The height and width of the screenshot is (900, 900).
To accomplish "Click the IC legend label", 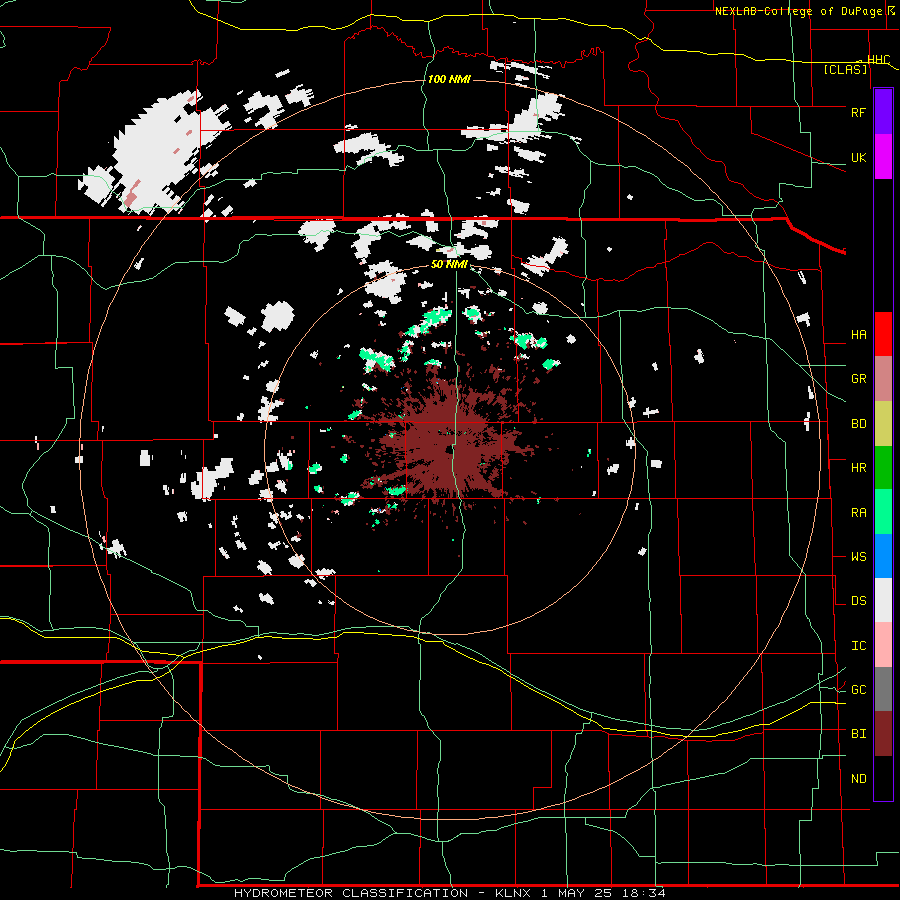I will coord(858,645).
